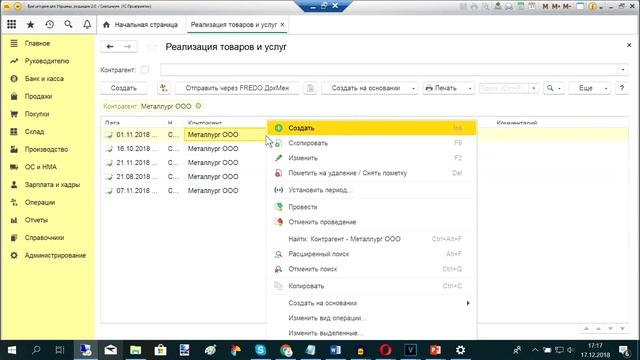Open Skype from taskbar
640x360 pixels.
pos(260,350)
